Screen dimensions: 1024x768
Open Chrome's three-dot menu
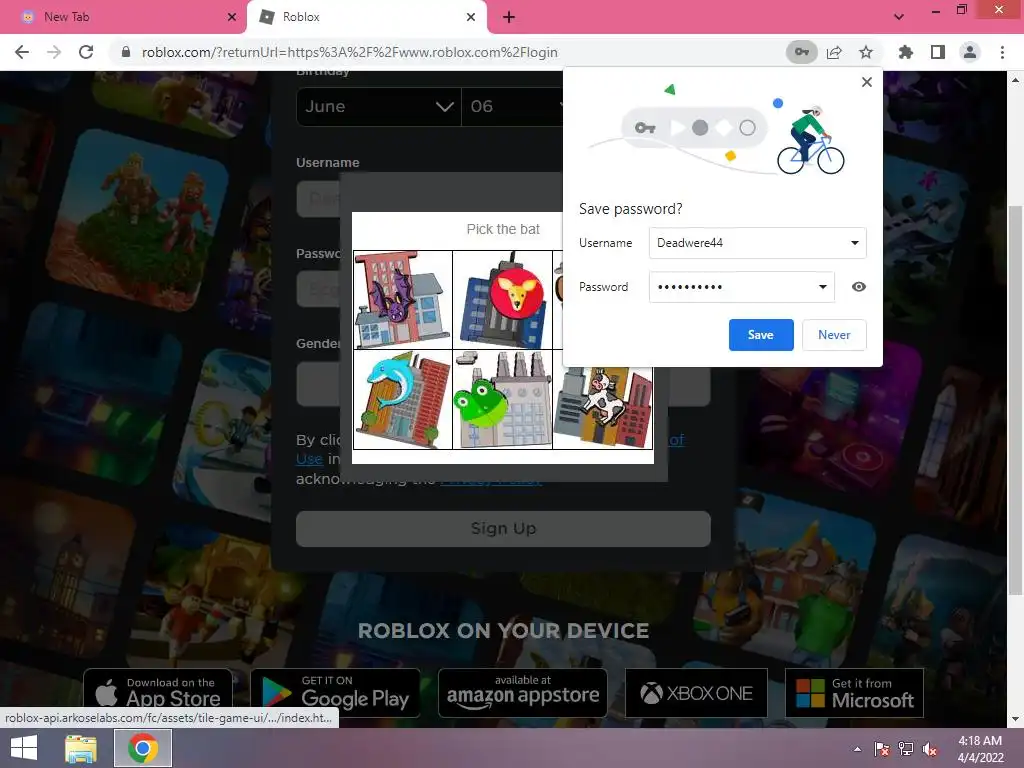coord(1002,52)
